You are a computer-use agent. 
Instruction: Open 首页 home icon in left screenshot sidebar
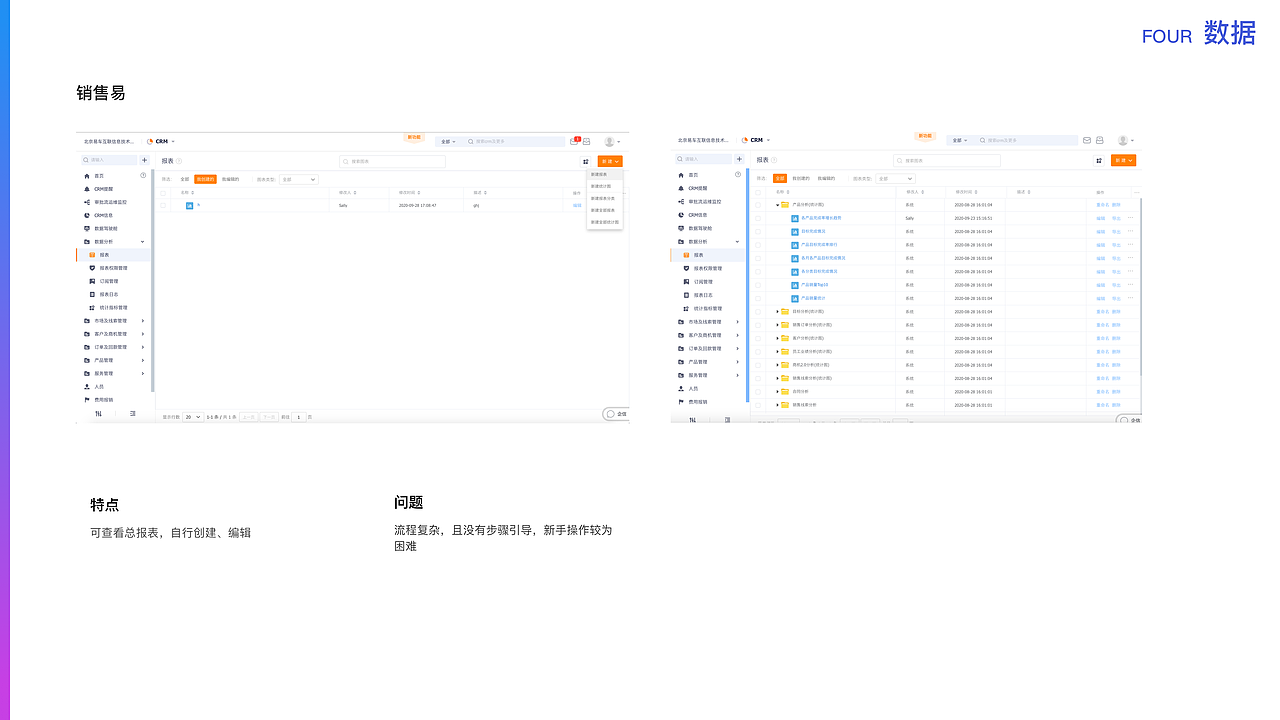87,176
